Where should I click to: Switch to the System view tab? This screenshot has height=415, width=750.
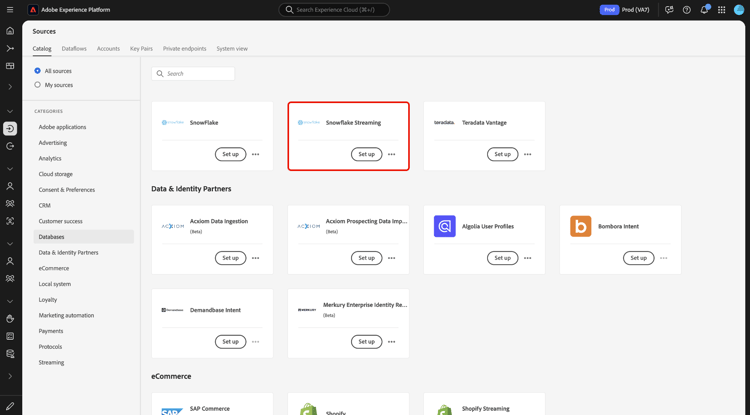[x=232, y=49]
